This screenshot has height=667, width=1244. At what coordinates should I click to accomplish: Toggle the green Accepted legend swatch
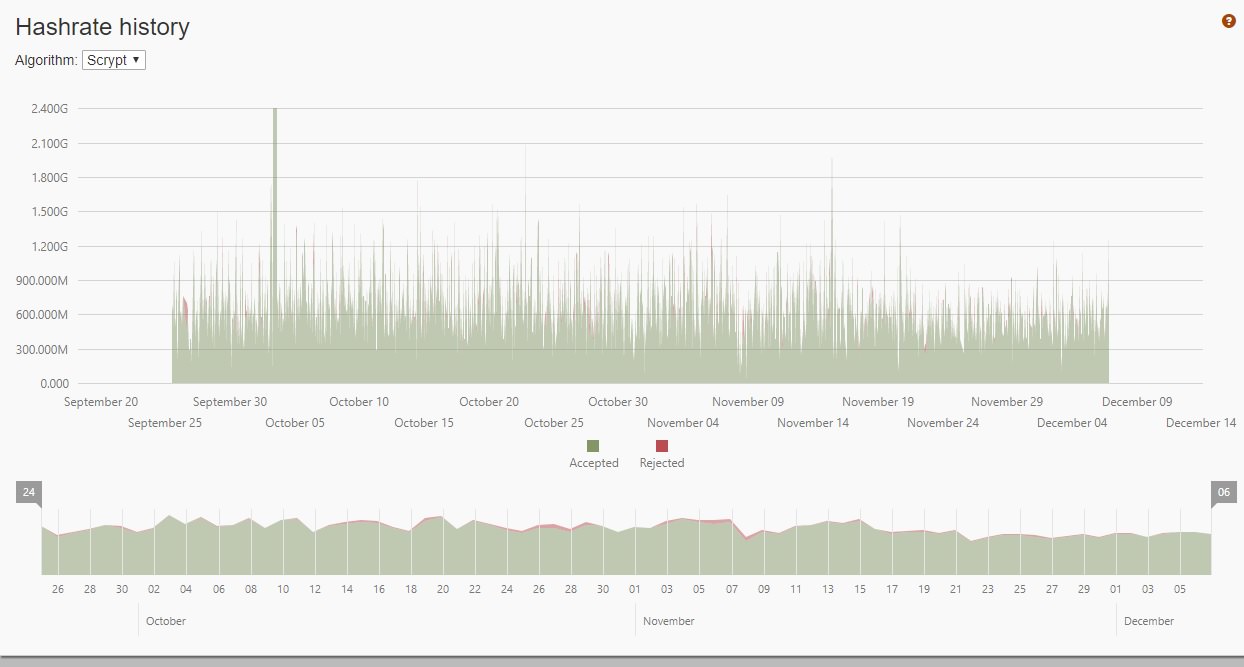pyautogui.click(x=593, y=446)
